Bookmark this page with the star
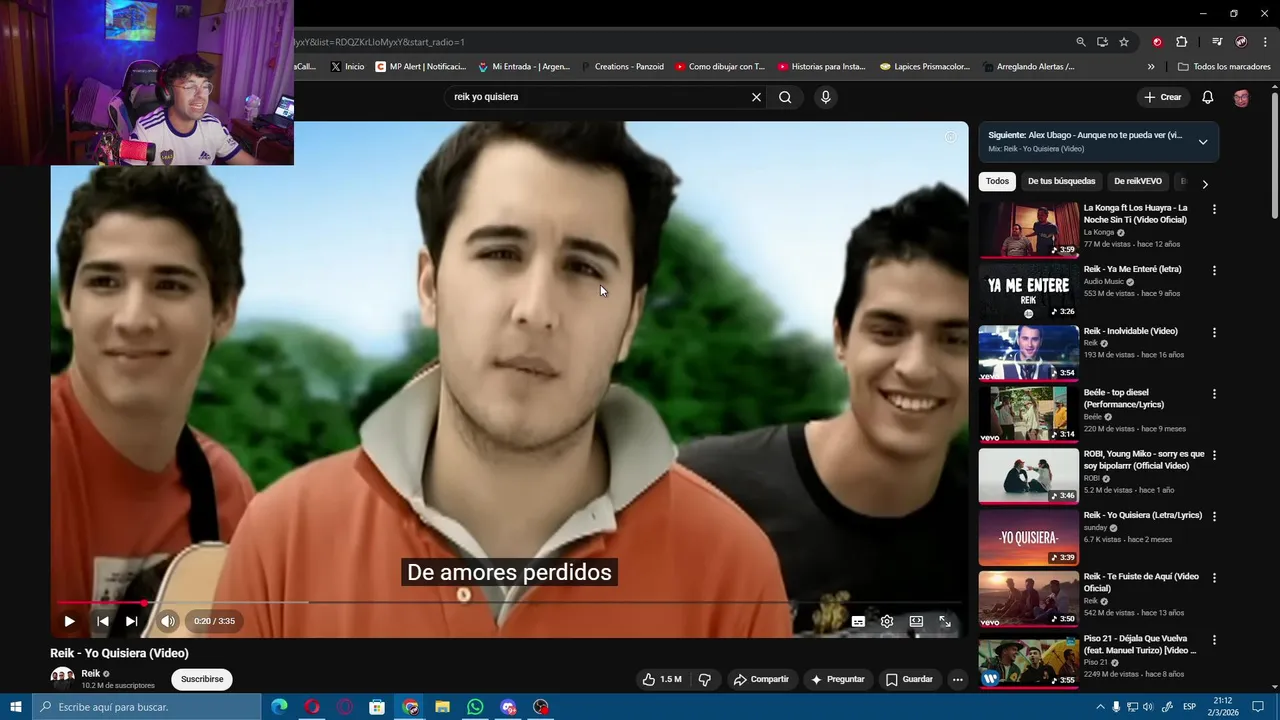This screenshot has width=1280, height=720. 1124,42
